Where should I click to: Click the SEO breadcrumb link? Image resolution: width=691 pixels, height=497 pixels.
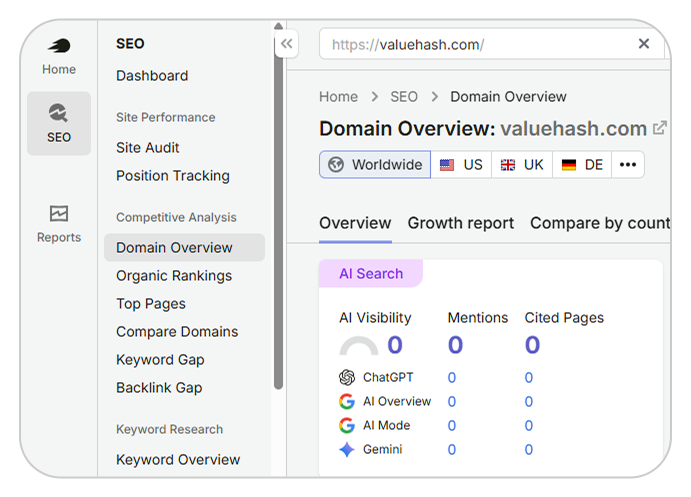pos(404,96)
